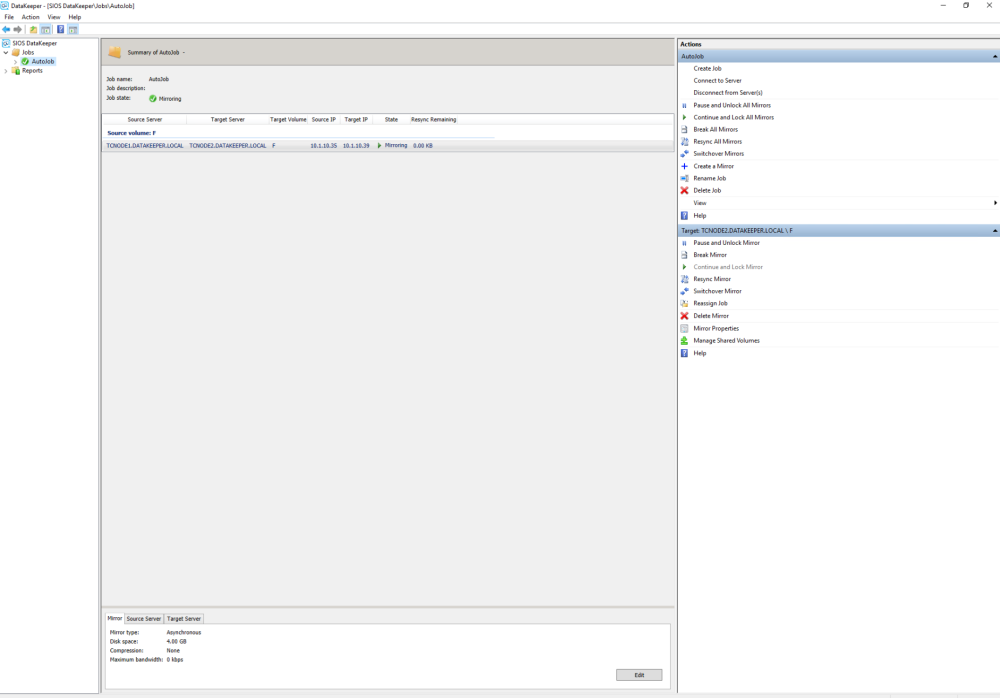
Task: Collapse the AutoJob actions section
Action: tap(995, 56)
